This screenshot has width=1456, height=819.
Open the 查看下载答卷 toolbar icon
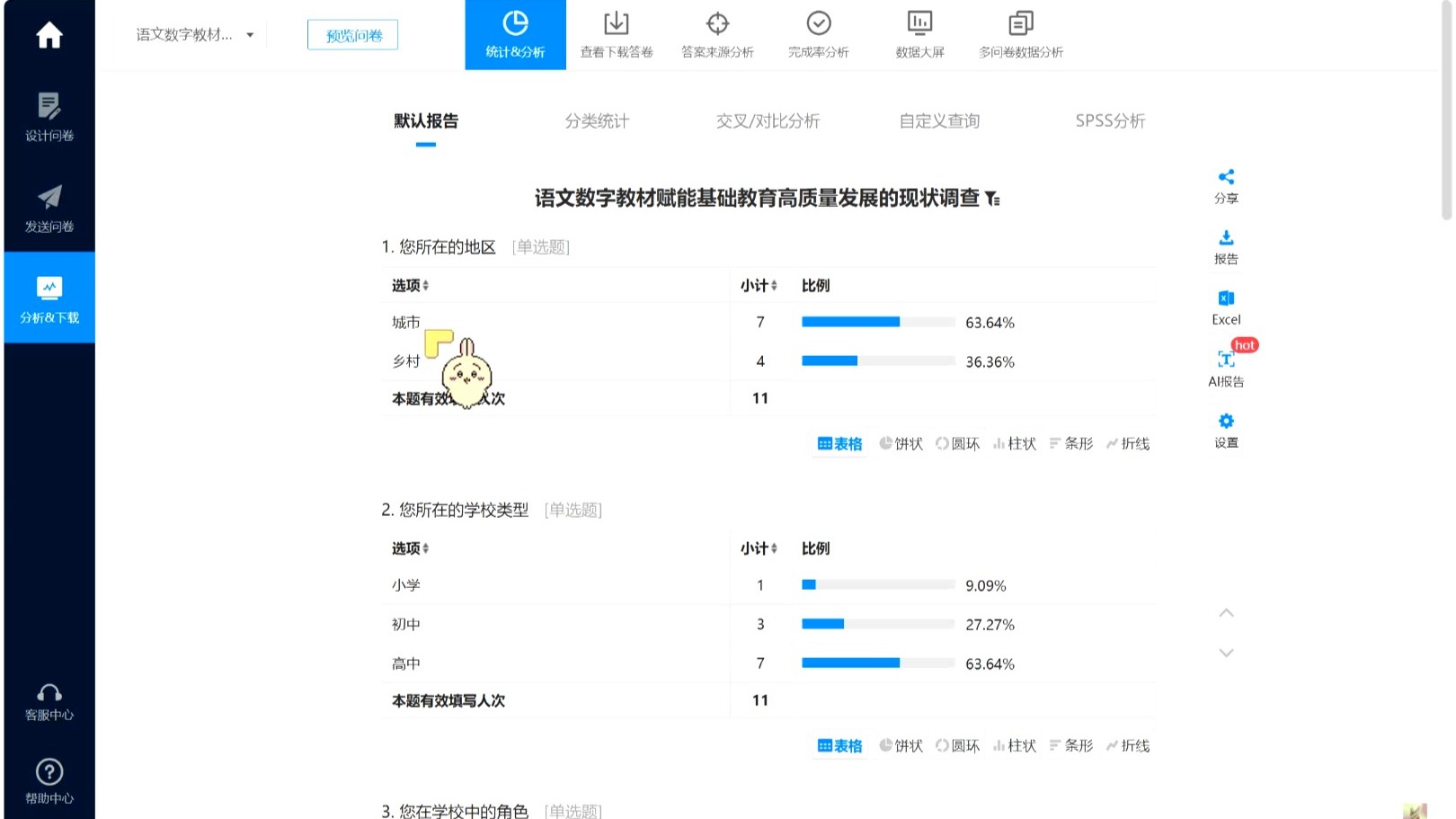(x=615, y=34)
